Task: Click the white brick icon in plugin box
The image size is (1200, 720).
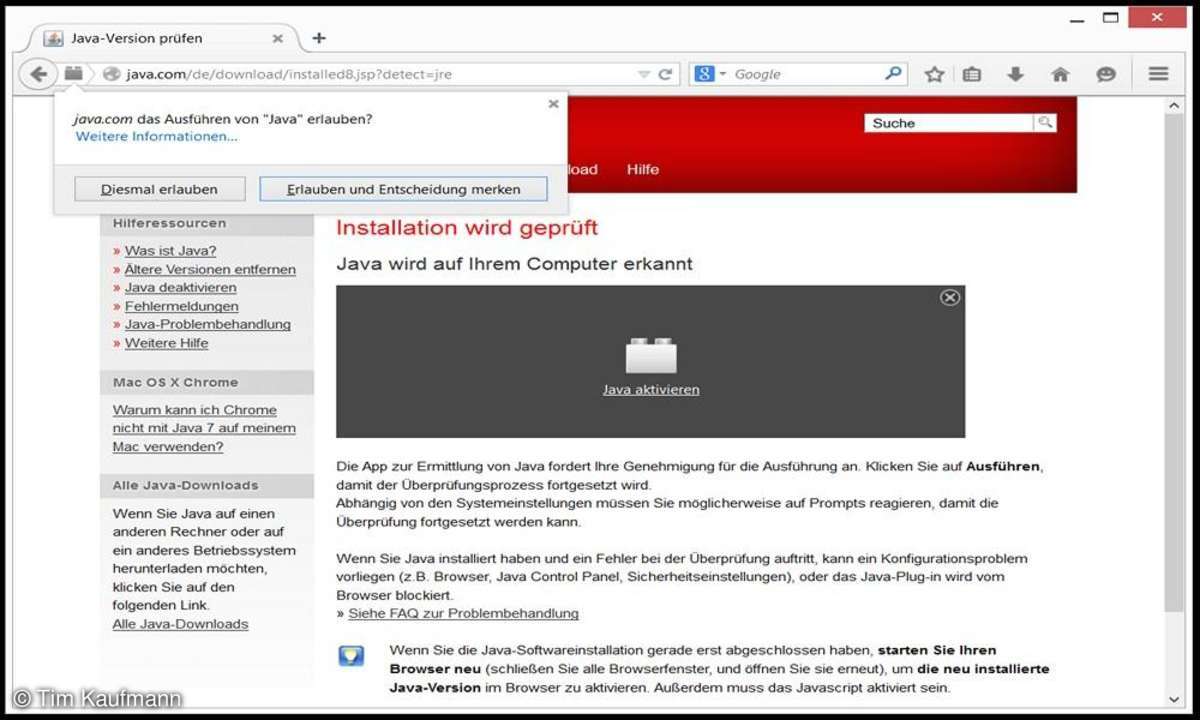Action: click(x=651, y=356)
